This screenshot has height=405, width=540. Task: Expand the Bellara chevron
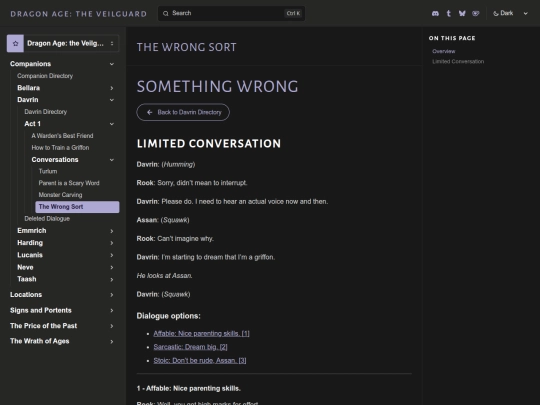[x=112, y=88]
